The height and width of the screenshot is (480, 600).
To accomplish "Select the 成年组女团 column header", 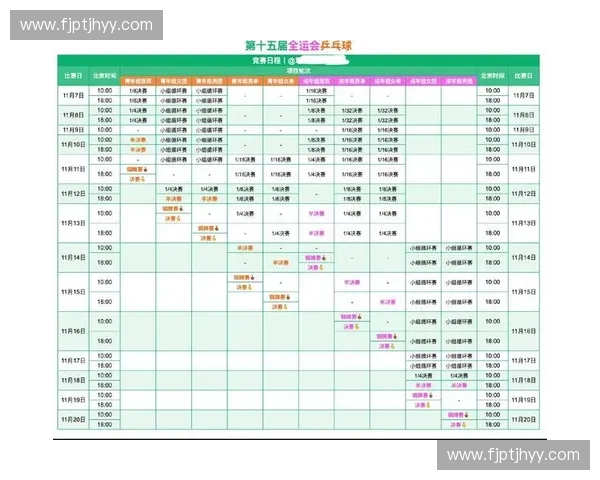I will [423, 81].
